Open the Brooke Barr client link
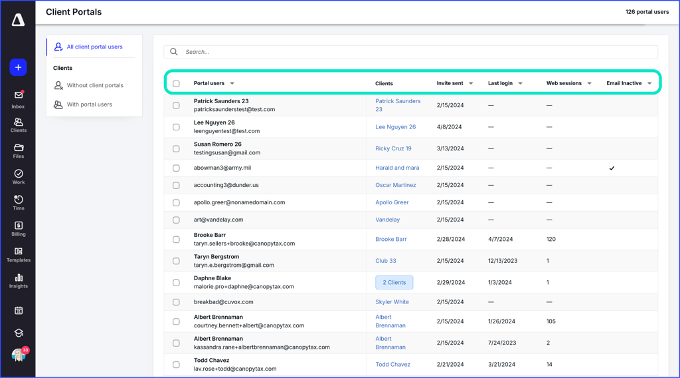Image resolution: width=680 pixels, height=378 pixels. tap(391, 239)
